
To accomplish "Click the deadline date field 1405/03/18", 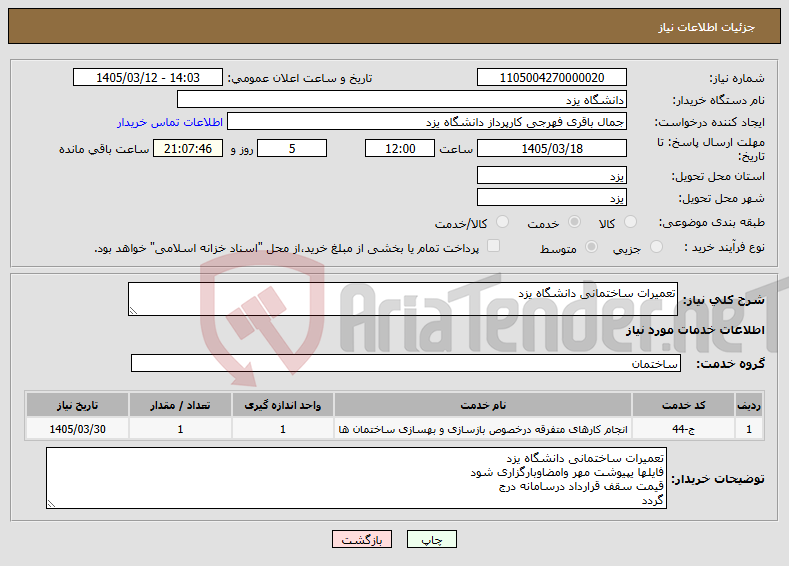I will 551,148.
